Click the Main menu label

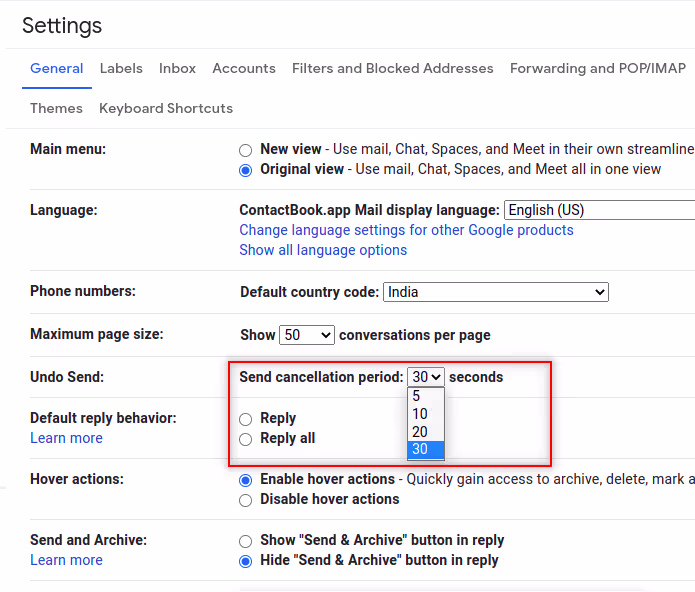(68, 149)
